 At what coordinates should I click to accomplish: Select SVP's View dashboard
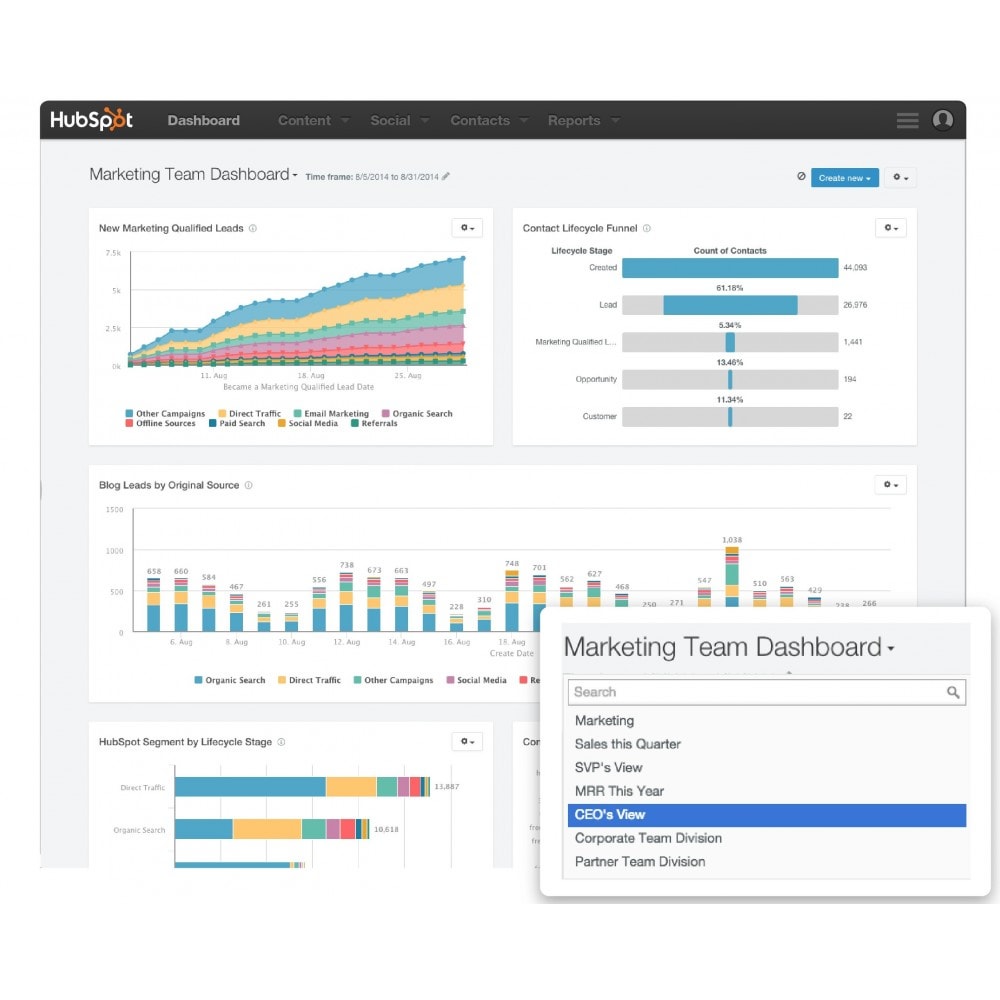[x=767, y=768]
